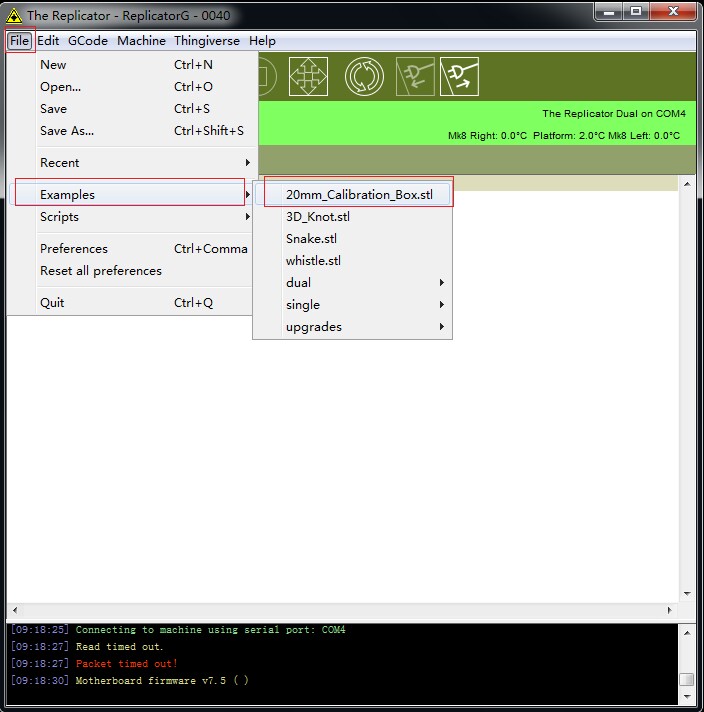Select Save in the File menu
This screenshot has height=712, width=704.
[132, 109]
